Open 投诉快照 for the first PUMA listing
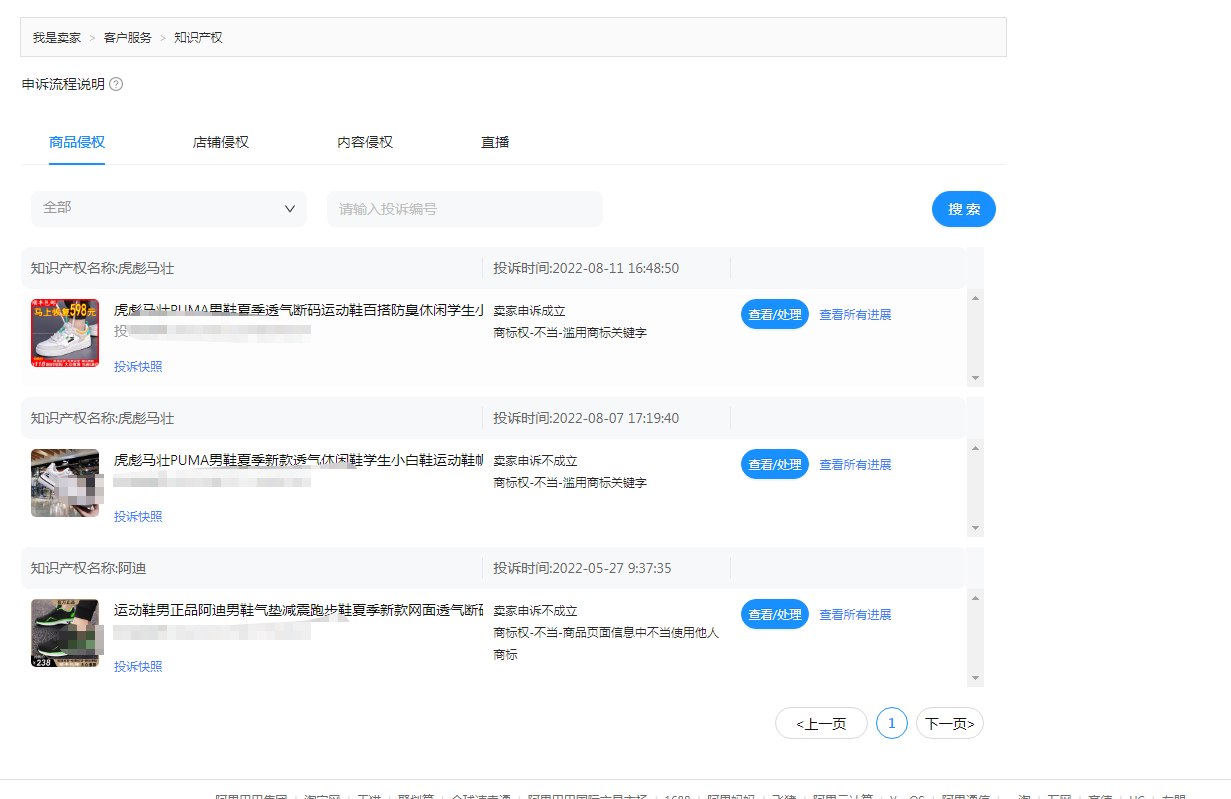This screenshot has width=1231, height=799. click(138, 366)
